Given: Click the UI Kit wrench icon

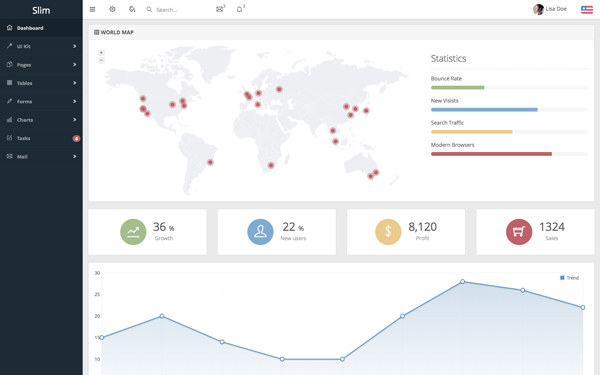Looking at the screenshot, I should point(10,46).
